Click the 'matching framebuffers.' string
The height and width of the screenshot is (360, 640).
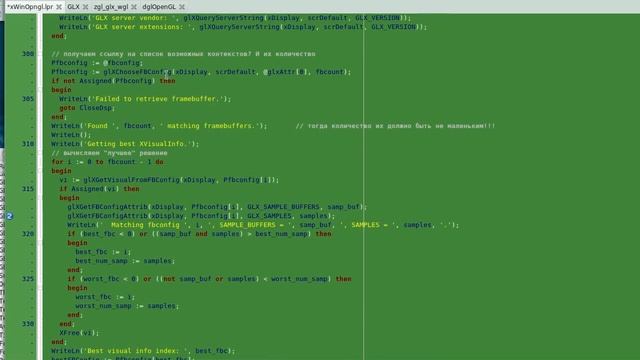click(211, 126)
